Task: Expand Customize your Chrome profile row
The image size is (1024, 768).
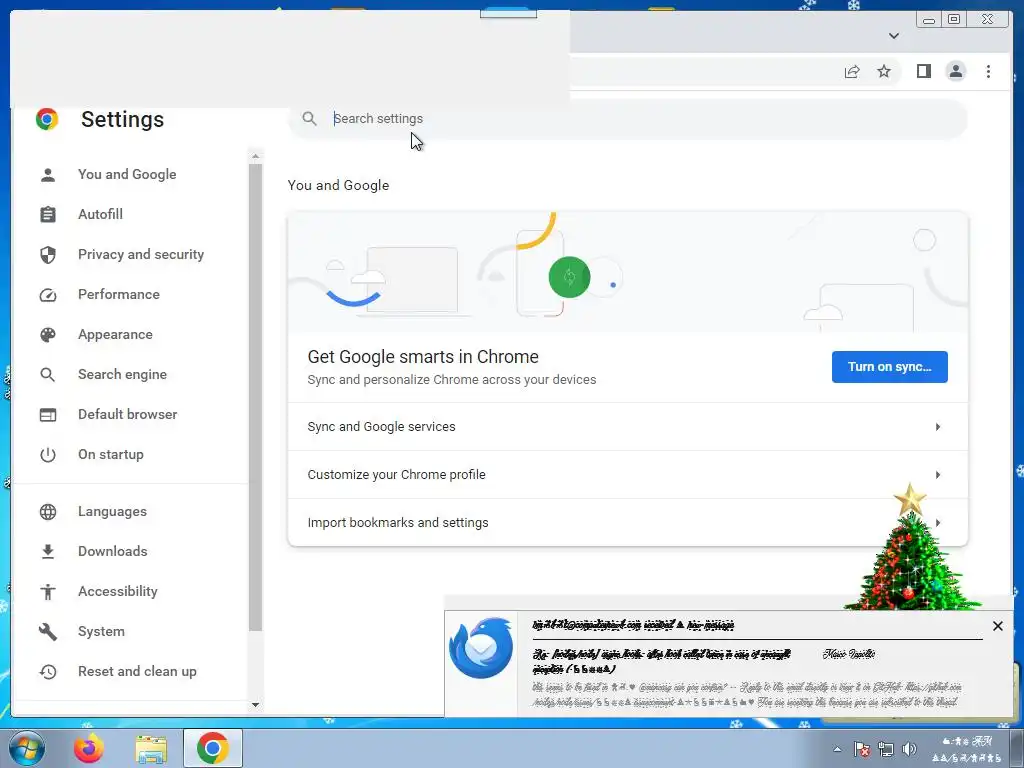Action: point(628,475)
